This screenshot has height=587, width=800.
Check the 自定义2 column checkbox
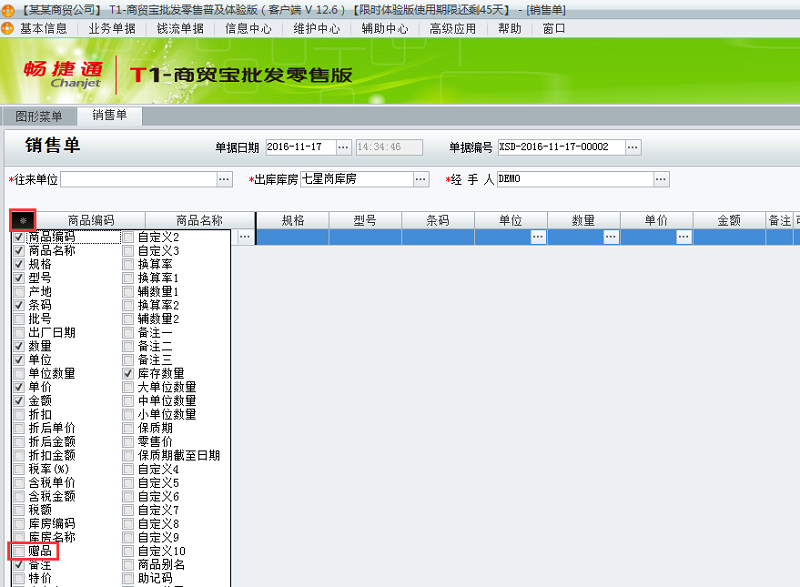coord(128,237)
